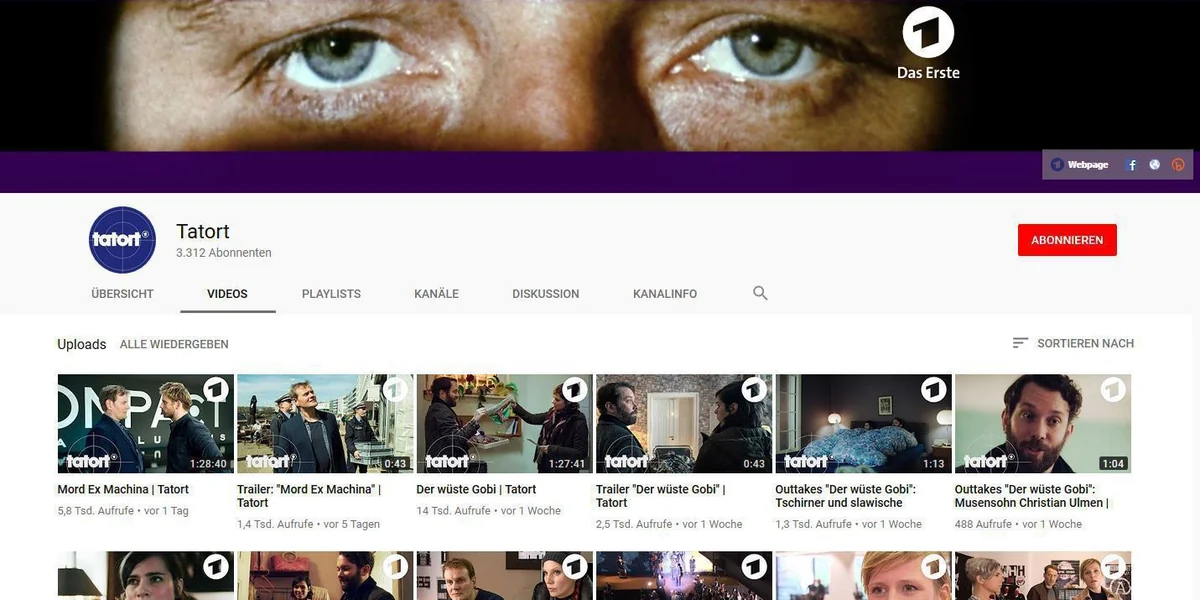1200x600 pixels.
Task: Open the channel search magnifier icon
Action: point(760,293)
